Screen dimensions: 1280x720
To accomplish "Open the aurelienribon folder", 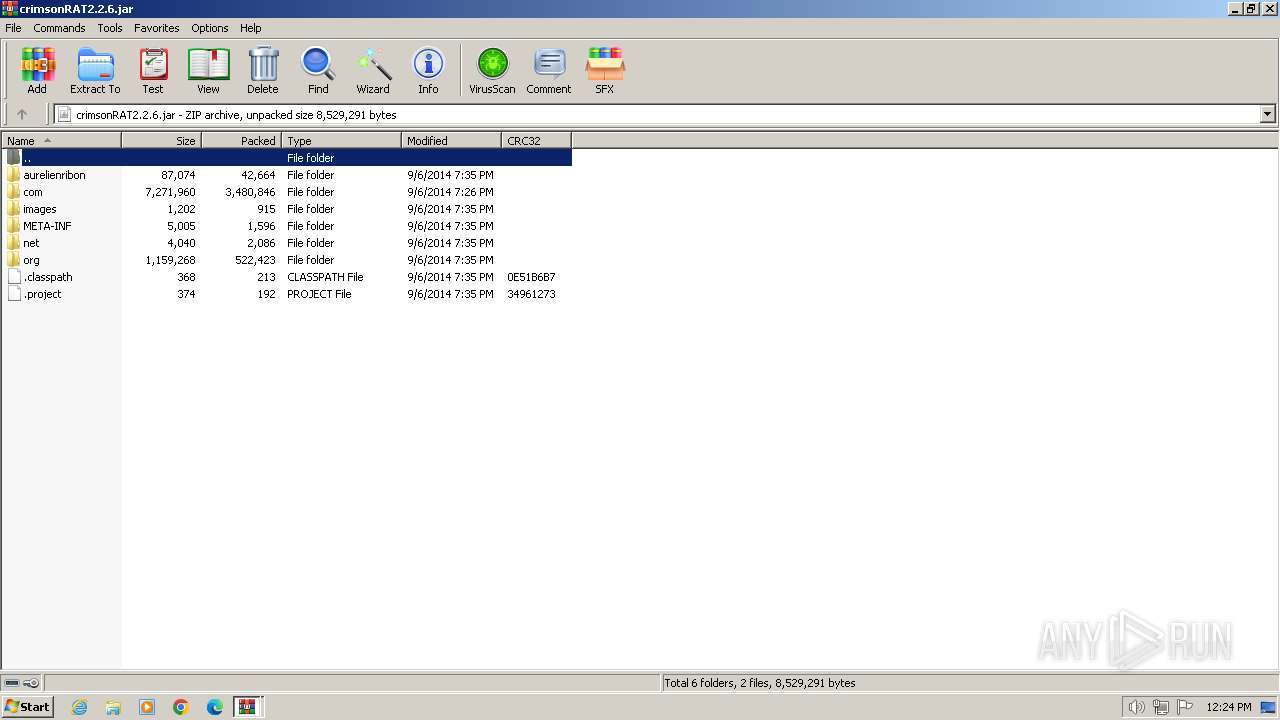I will [54, 175].
